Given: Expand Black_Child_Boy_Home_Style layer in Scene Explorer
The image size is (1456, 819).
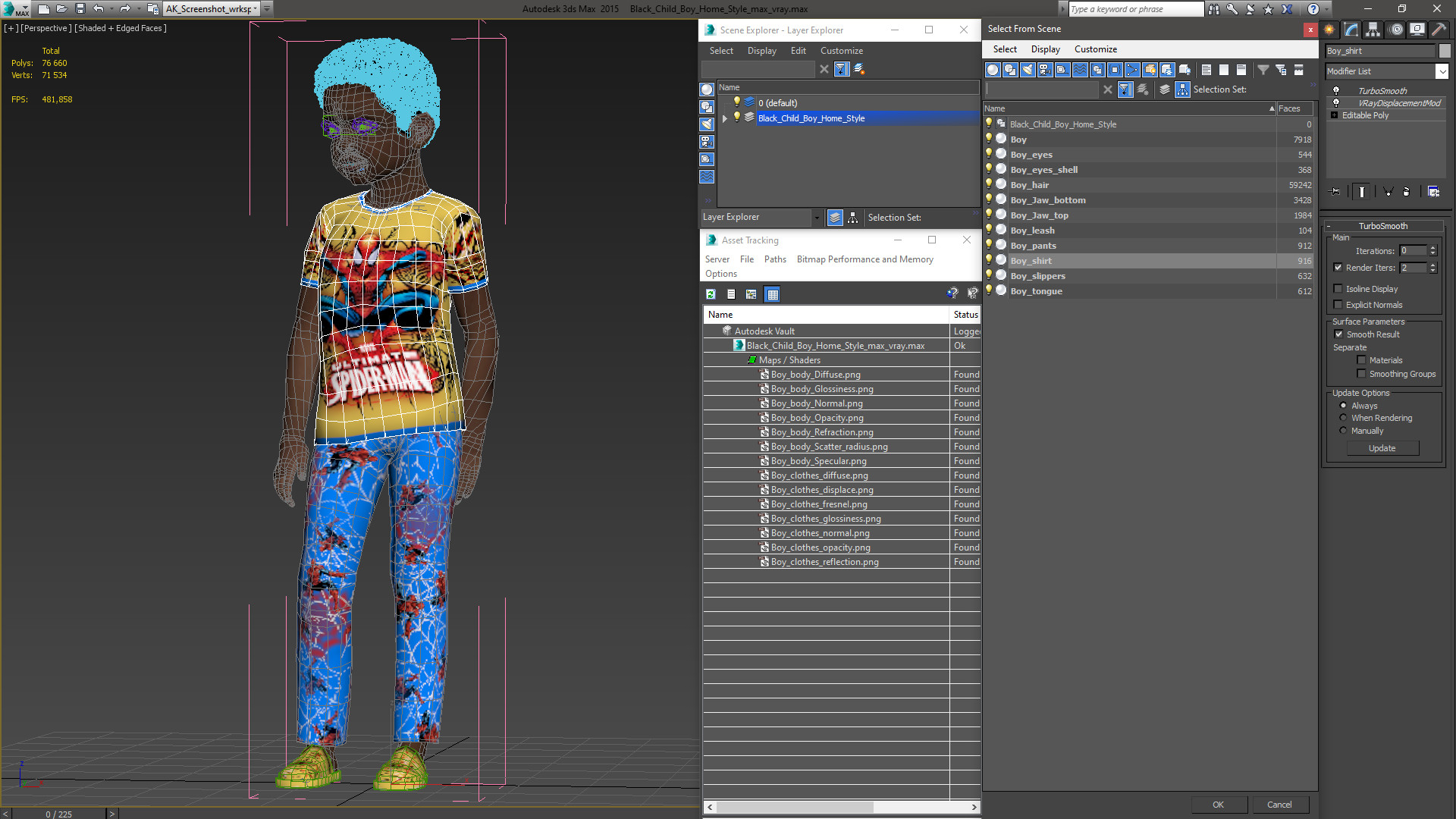Looking at the screenshot, I should point(725,118).
